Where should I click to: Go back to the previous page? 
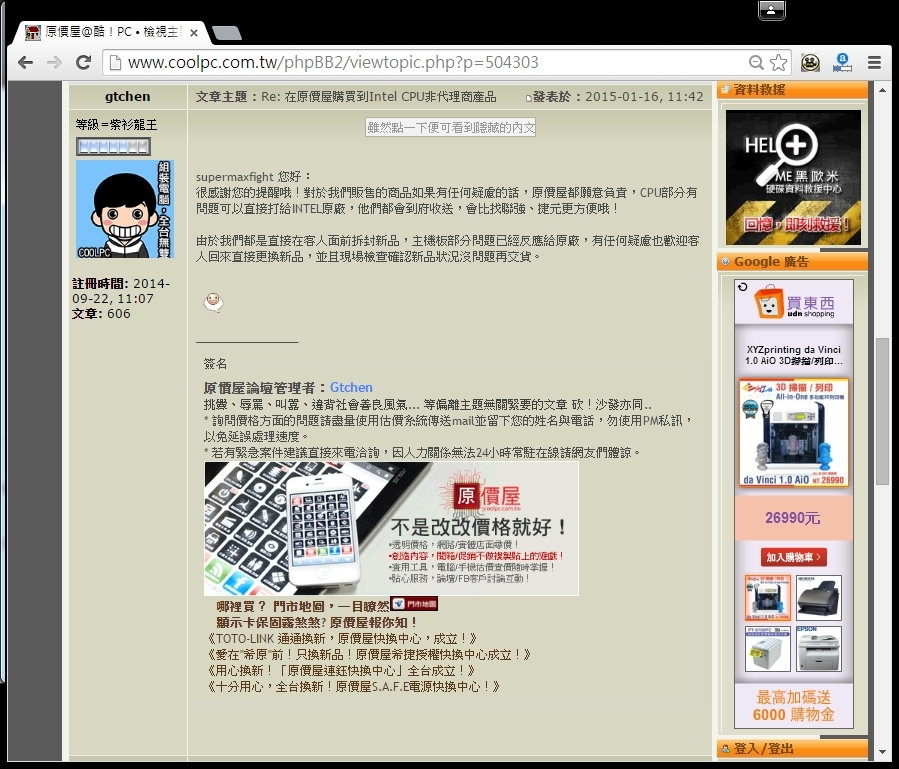[x=25, y=63]
